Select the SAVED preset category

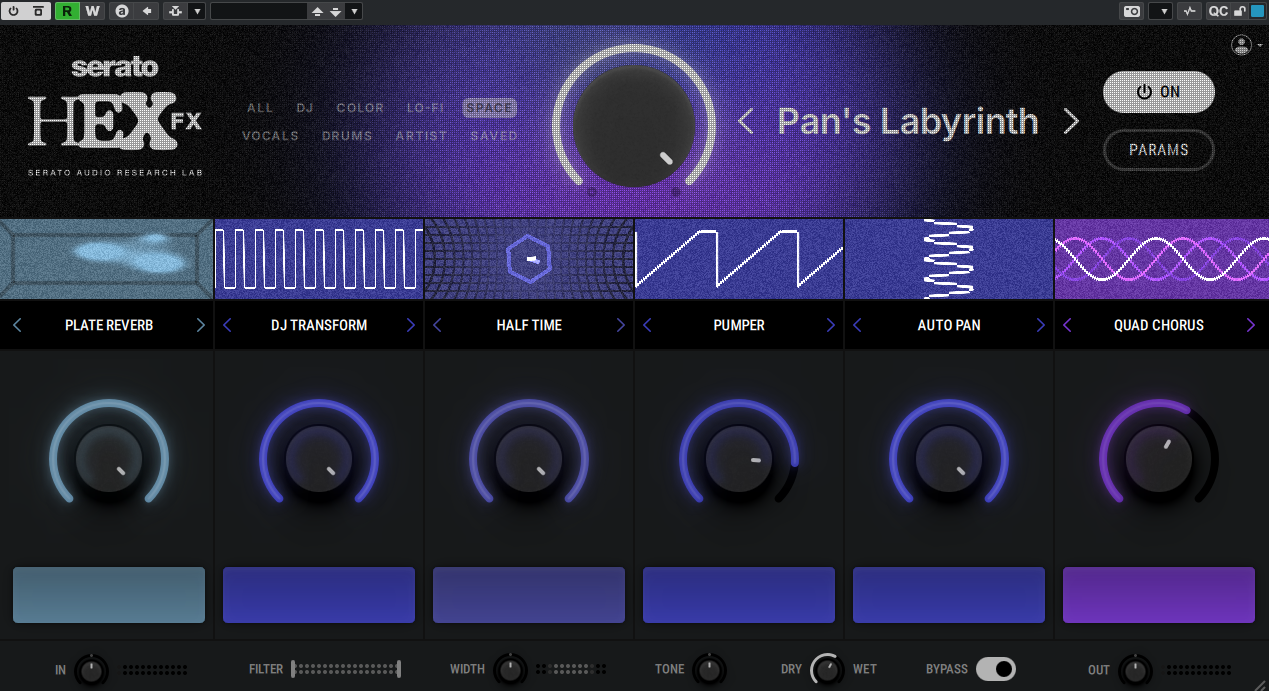pyautogui.click(x=494, y=136)
